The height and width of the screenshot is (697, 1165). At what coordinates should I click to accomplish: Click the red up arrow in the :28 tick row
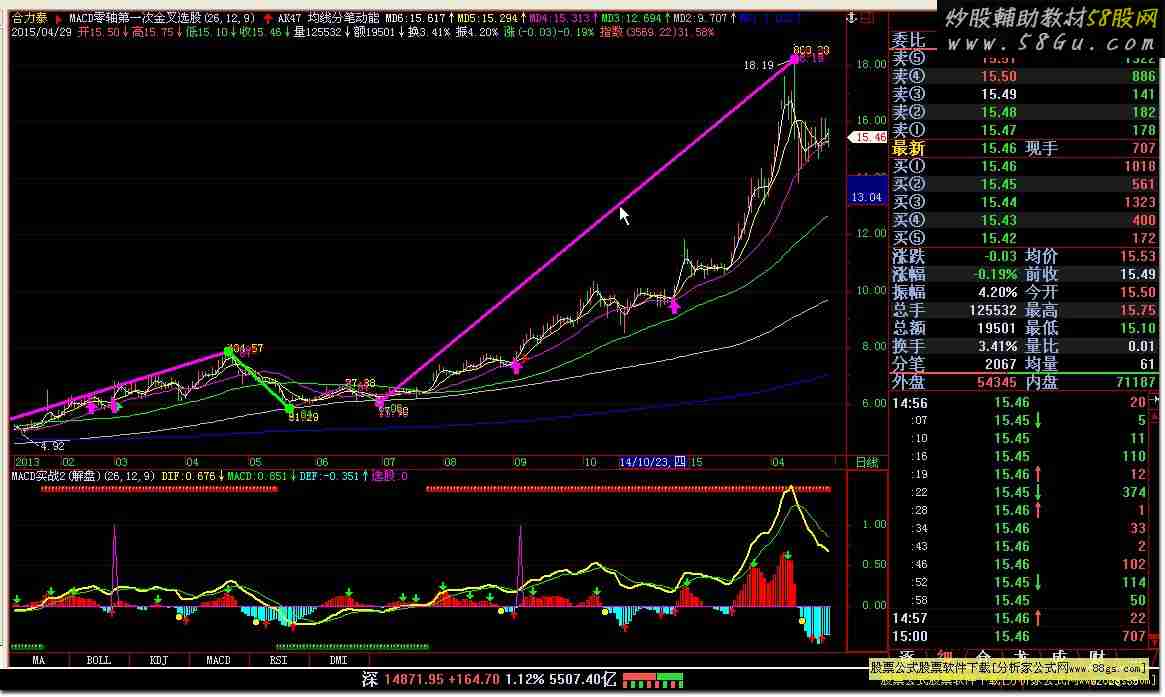pos(1038,510)
